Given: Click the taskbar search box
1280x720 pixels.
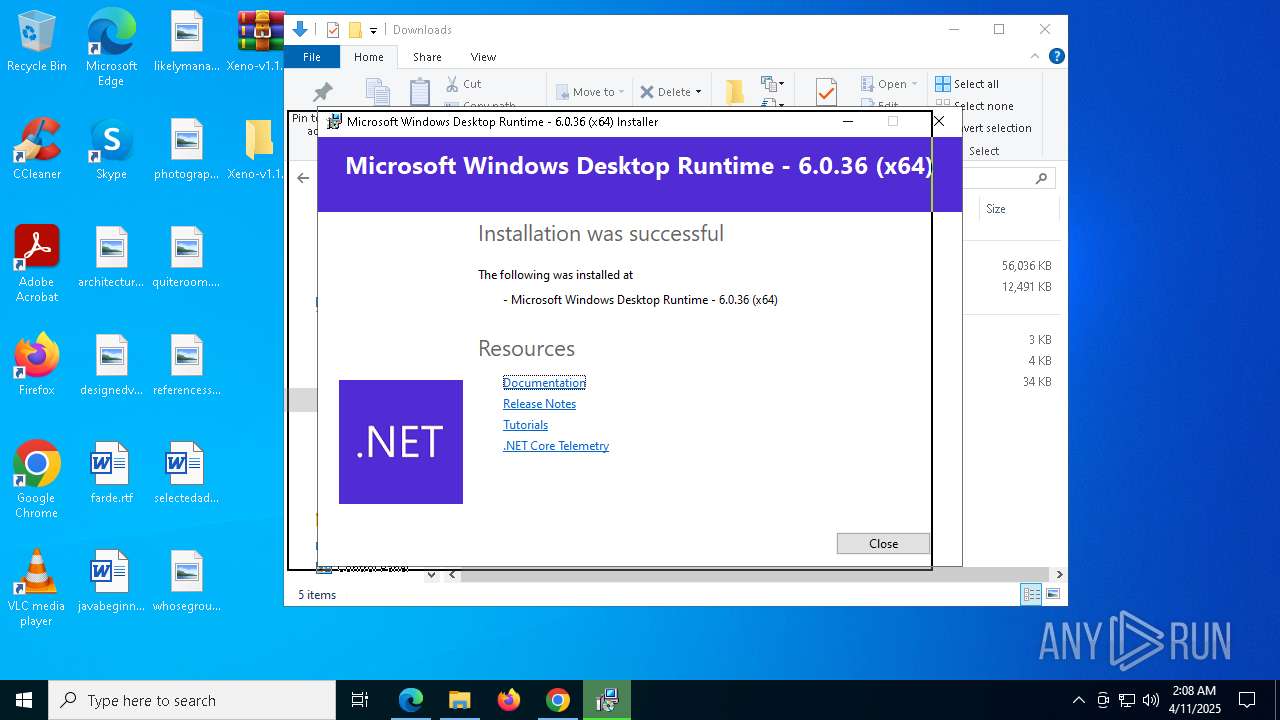Looking at the screenshot, I should [192, 700].
